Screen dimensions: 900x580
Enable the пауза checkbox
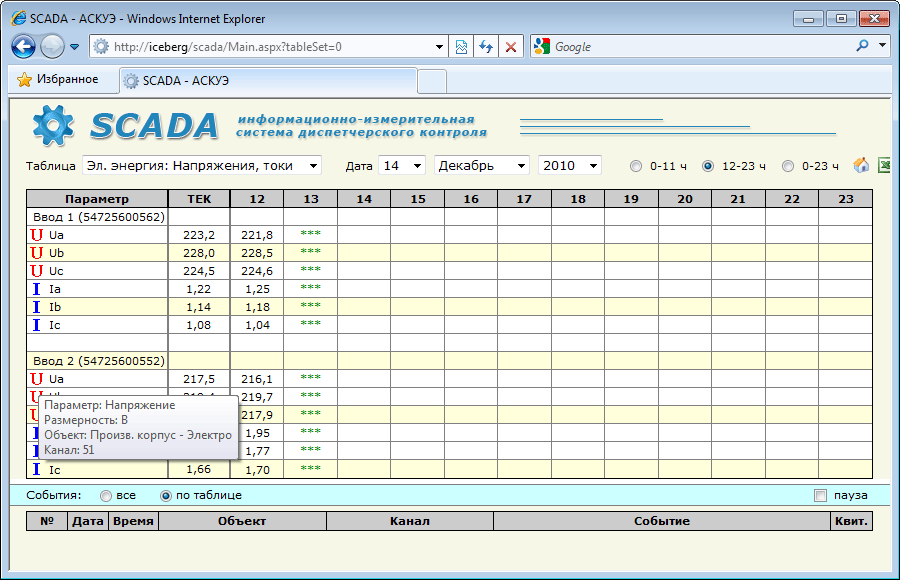820,496
